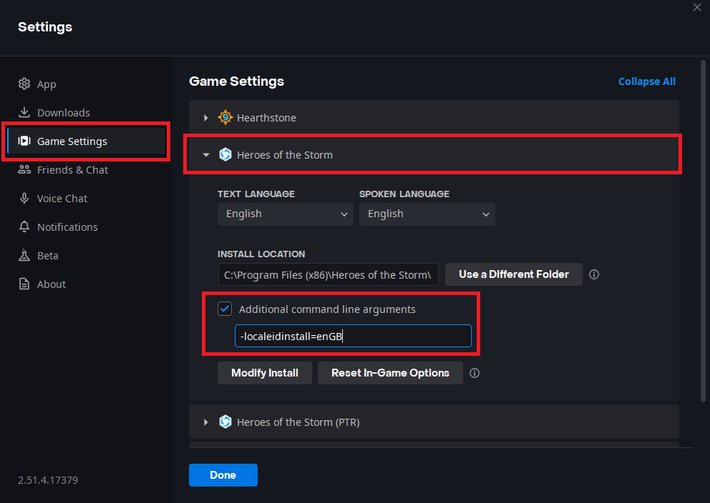Image resolution: width=710 pixels, height=503 pixels.
Task: Click the Friends & Chat people icon
Action: click(24, 169)
